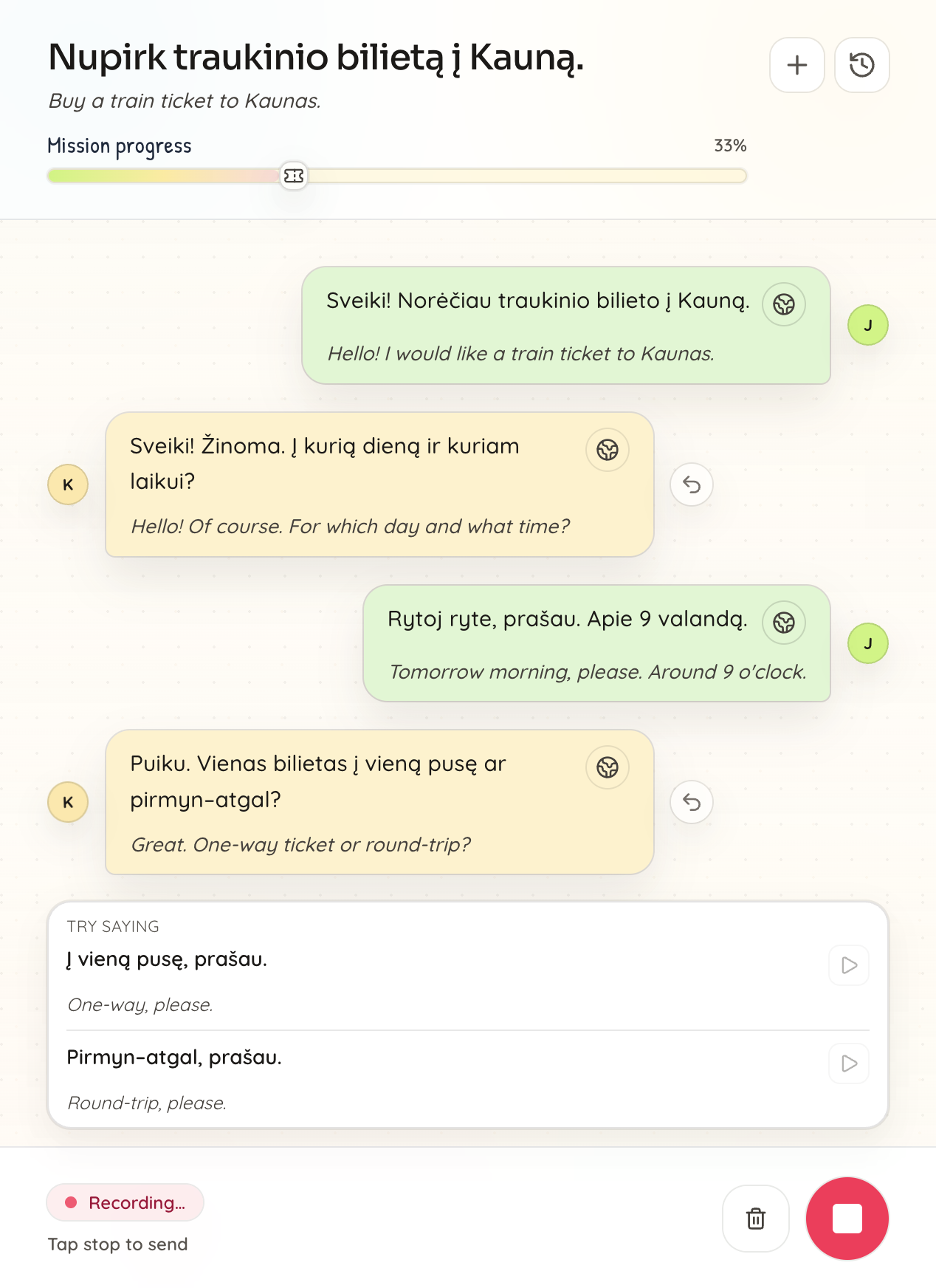Click the Recording status pill
Image resolution: width=936 pixels, height=1288 pixels.
coord(125,1202)
